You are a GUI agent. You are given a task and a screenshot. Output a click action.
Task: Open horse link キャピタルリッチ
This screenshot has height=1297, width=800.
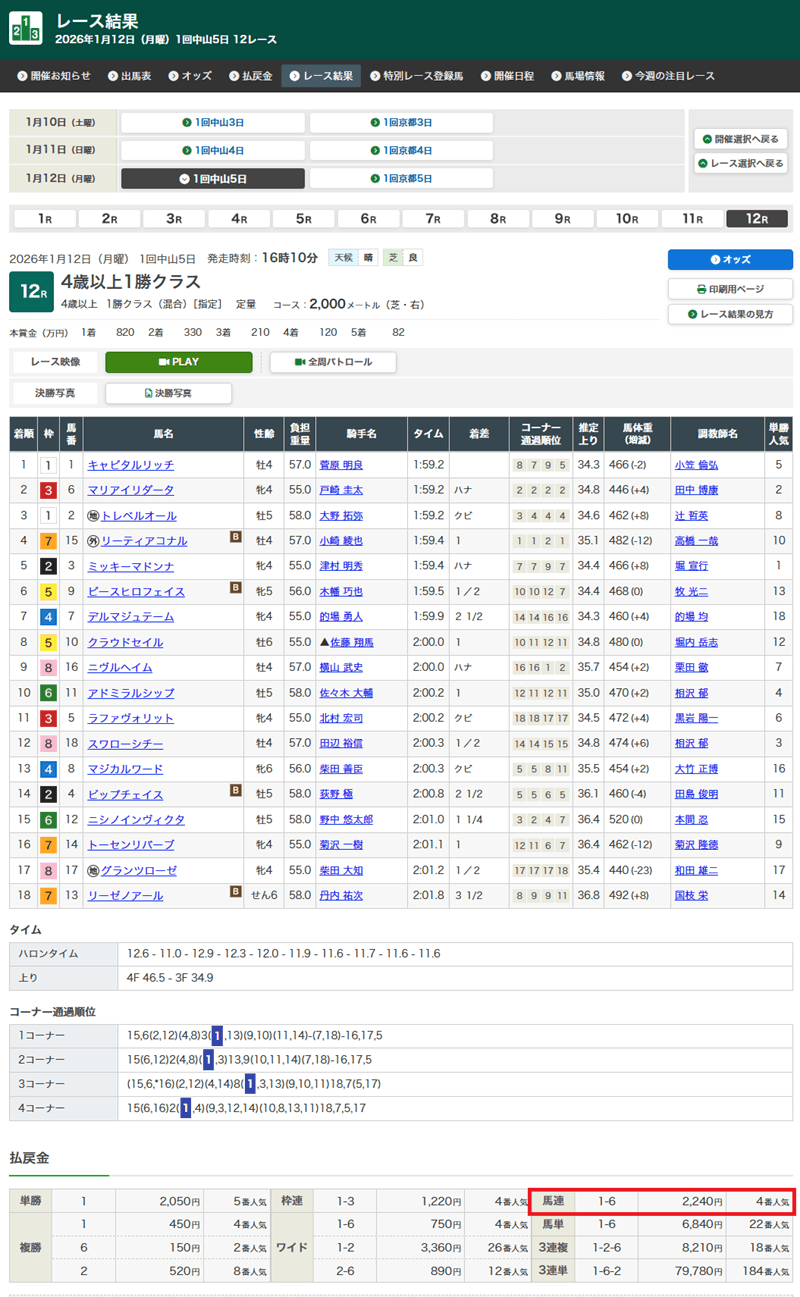click(130, 465)
